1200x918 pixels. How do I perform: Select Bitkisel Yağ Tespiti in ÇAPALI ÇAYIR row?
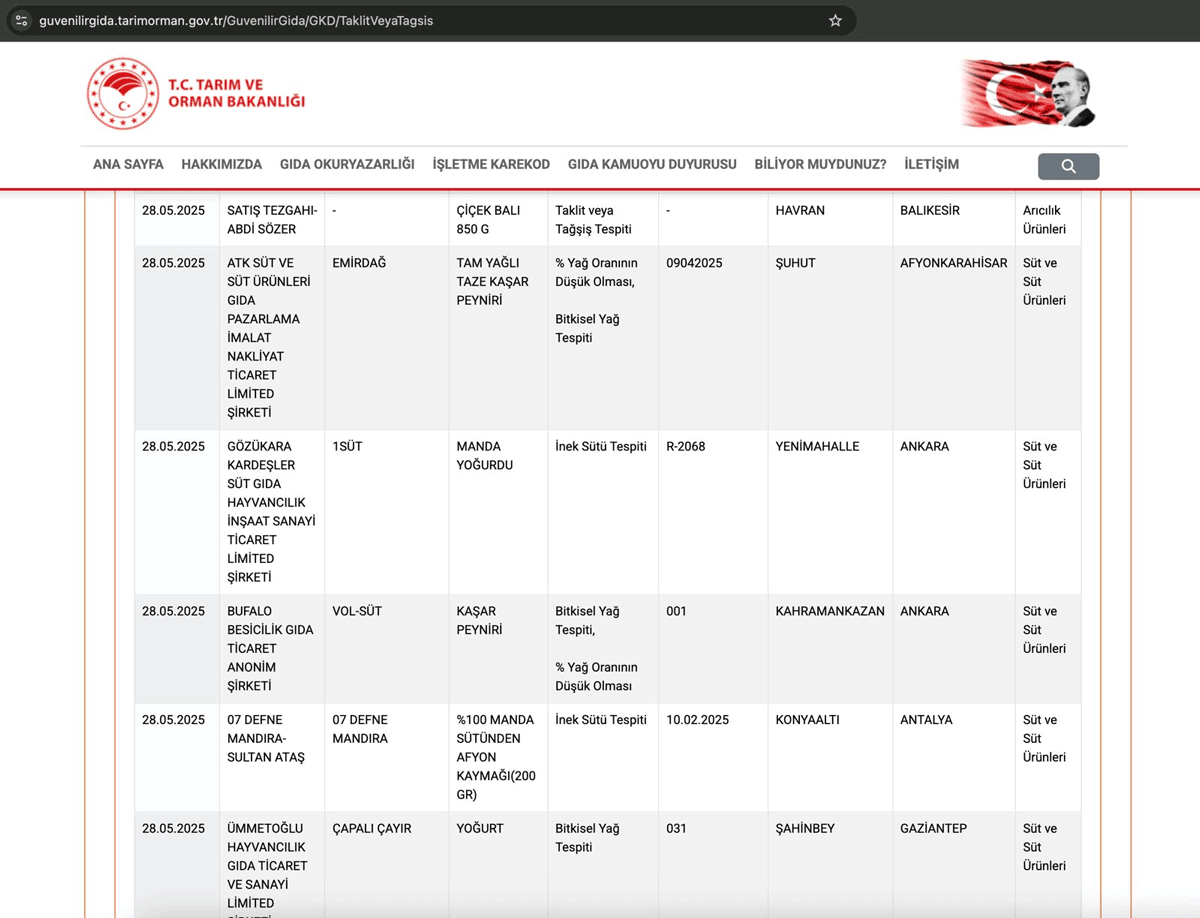(603, 865)
